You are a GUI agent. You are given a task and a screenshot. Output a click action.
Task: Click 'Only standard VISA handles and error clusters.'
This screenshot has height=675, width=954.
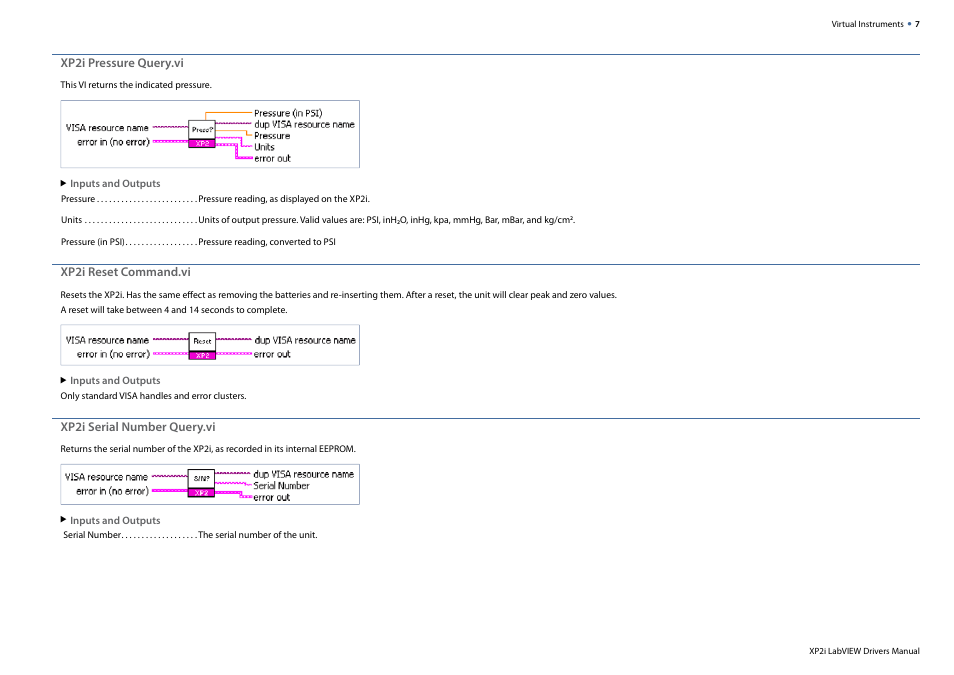point(153,396)
